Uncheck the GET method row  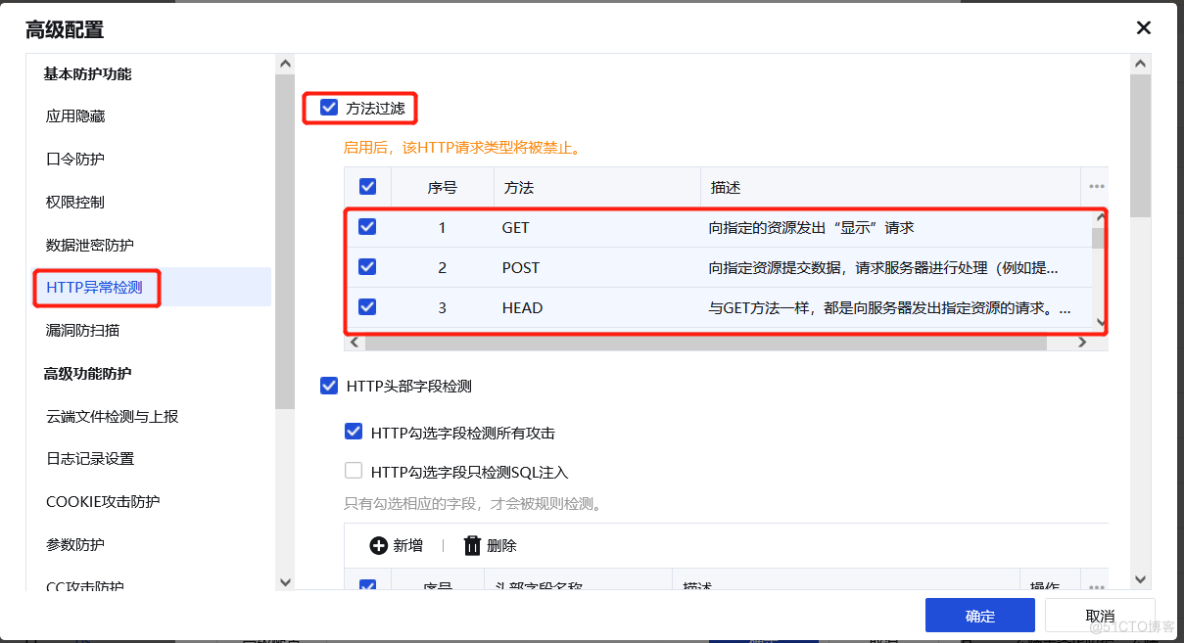click(367, 227)
